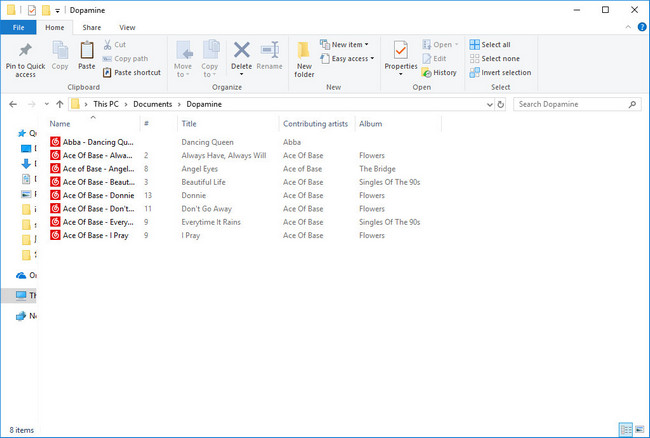
Task: Click Select none
Action: tap(495, 58)
